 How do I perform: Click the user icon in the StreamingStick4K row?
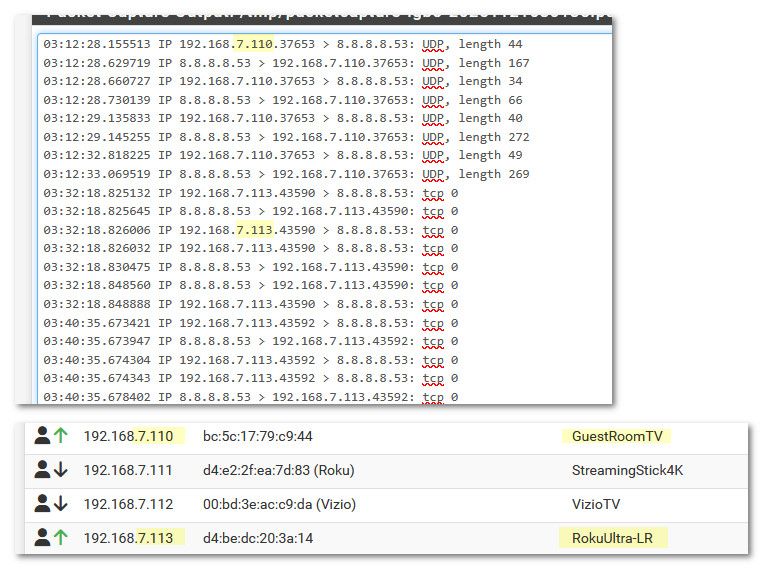click(x=42, y=470)
